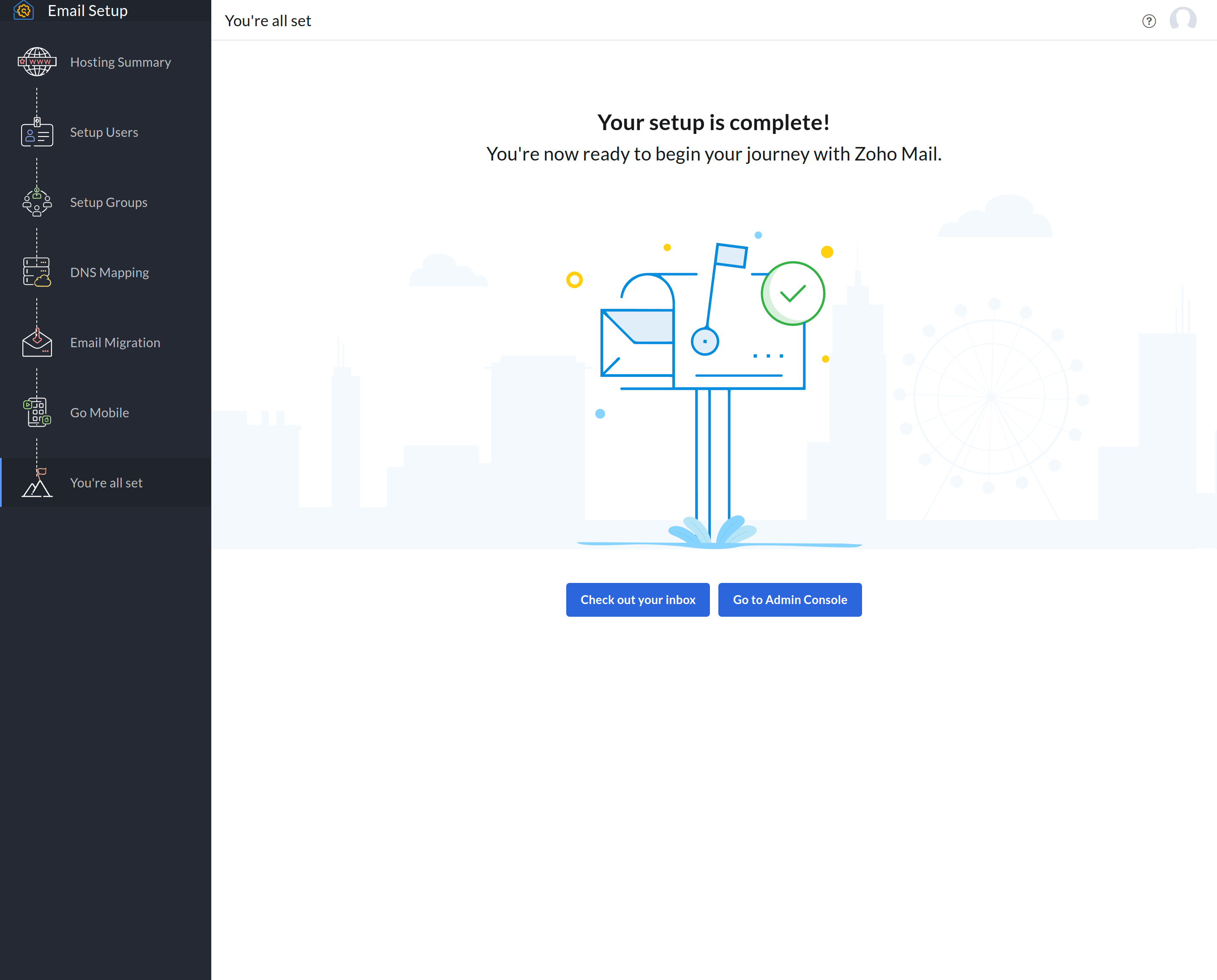The image size is (1217, 980).
Task: Click the Check out your inbox button
Action: pyautogui.click(x=638, y=599)
